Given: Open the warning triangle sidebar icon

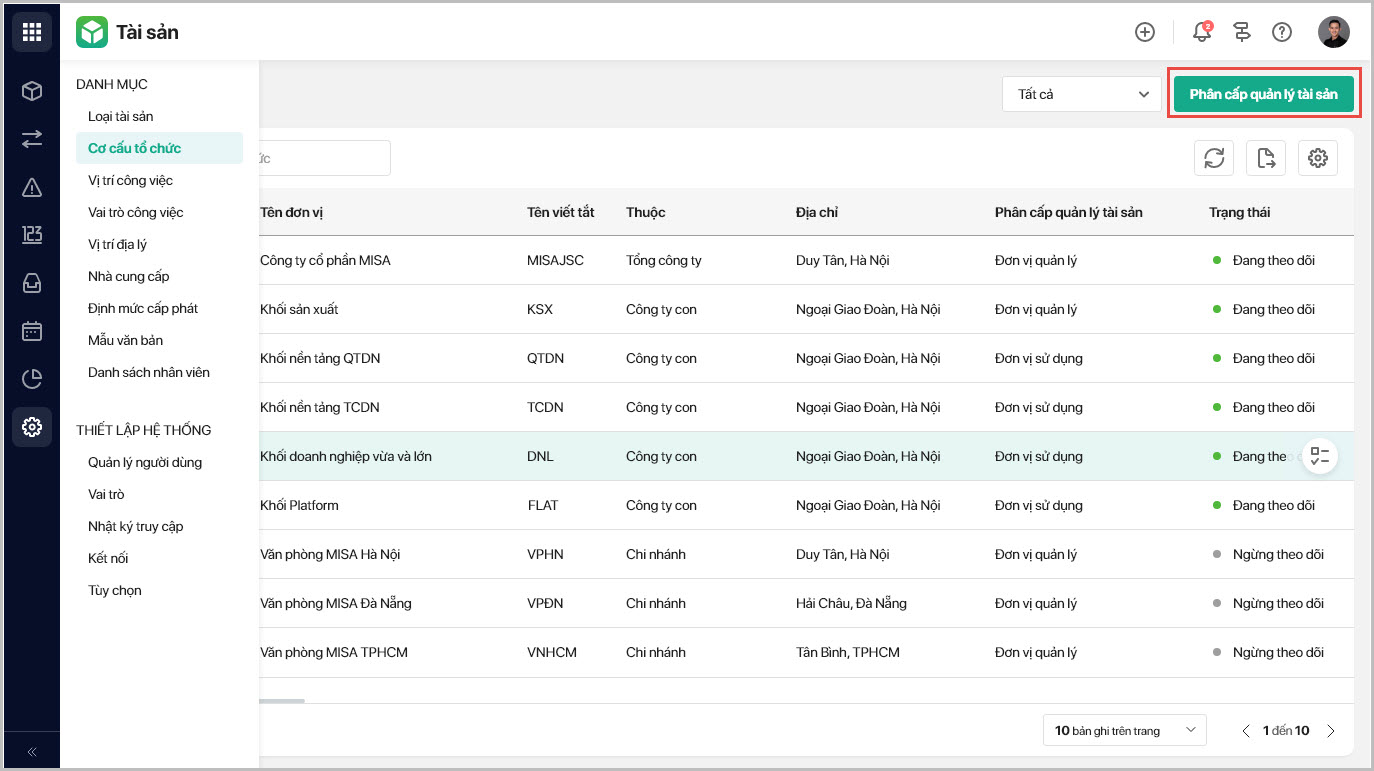Looking at the screenshot, I should 32,187.
